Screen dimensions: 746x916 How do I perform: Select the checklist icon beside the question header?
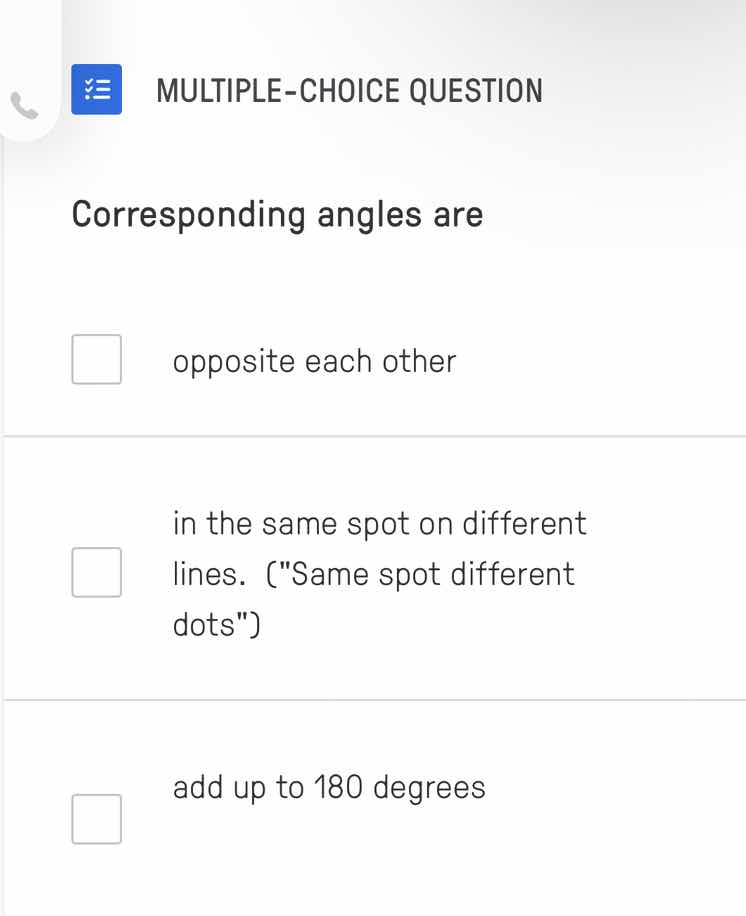pos(96,90)
